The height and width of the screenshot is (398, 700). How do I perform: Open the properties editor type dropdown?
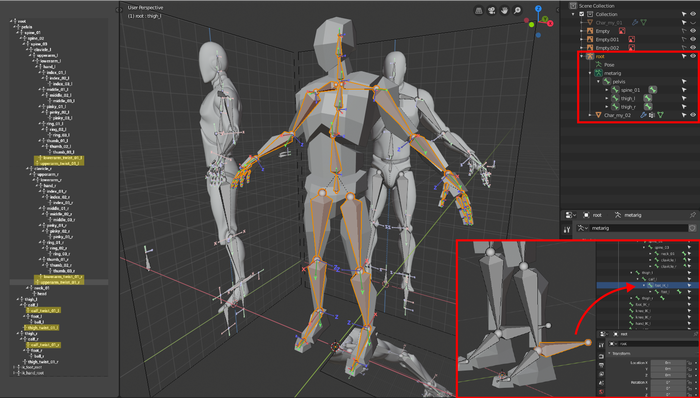(x=571, y=215)
